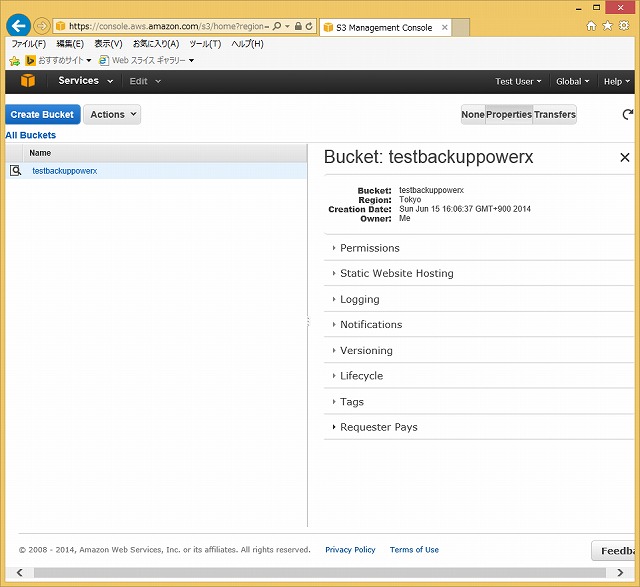Open the Global region dropdown

tap(573, 82)
